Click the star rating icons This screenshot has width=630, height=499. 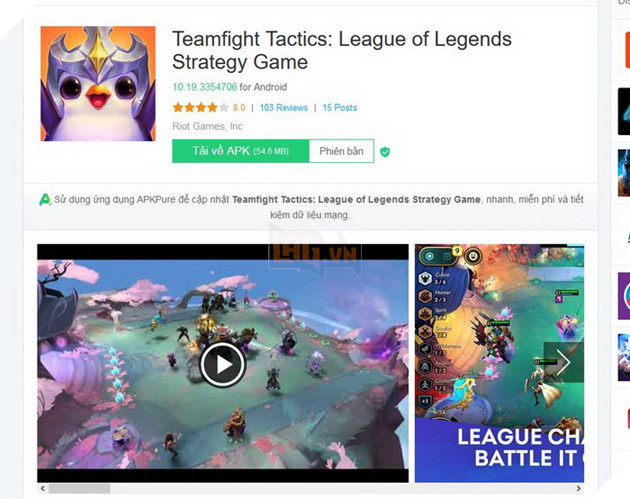200,108
